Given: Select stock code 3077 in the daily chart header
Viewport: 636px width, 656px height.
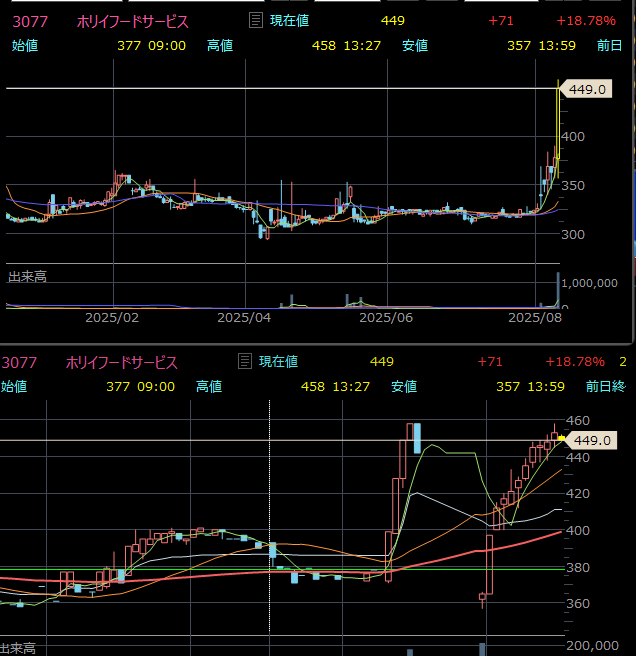Looking at the screenshot, I should (30, 21).
